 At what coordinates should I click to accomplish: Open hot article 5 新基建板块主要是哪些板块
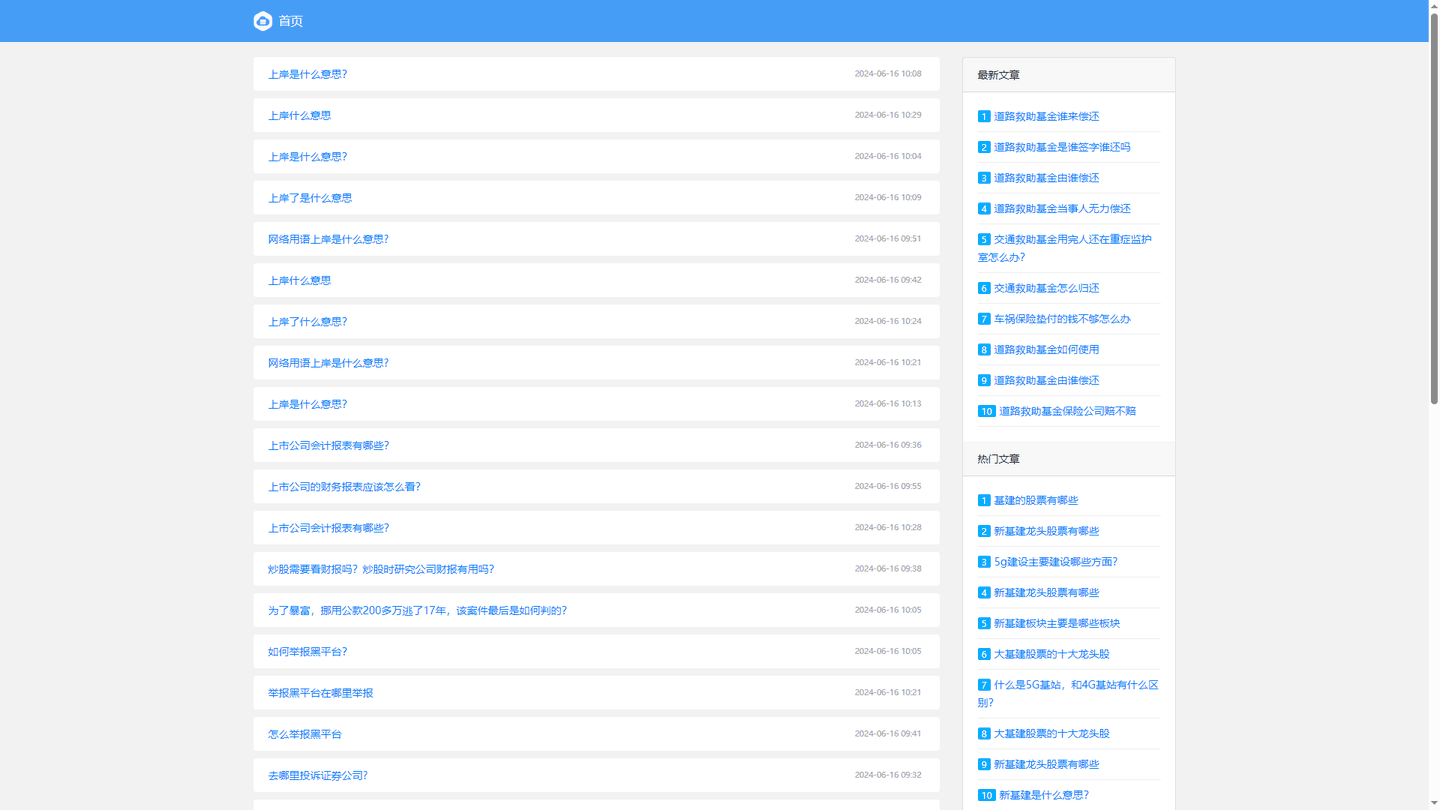pyautogui.click(x=1057, y=623)
